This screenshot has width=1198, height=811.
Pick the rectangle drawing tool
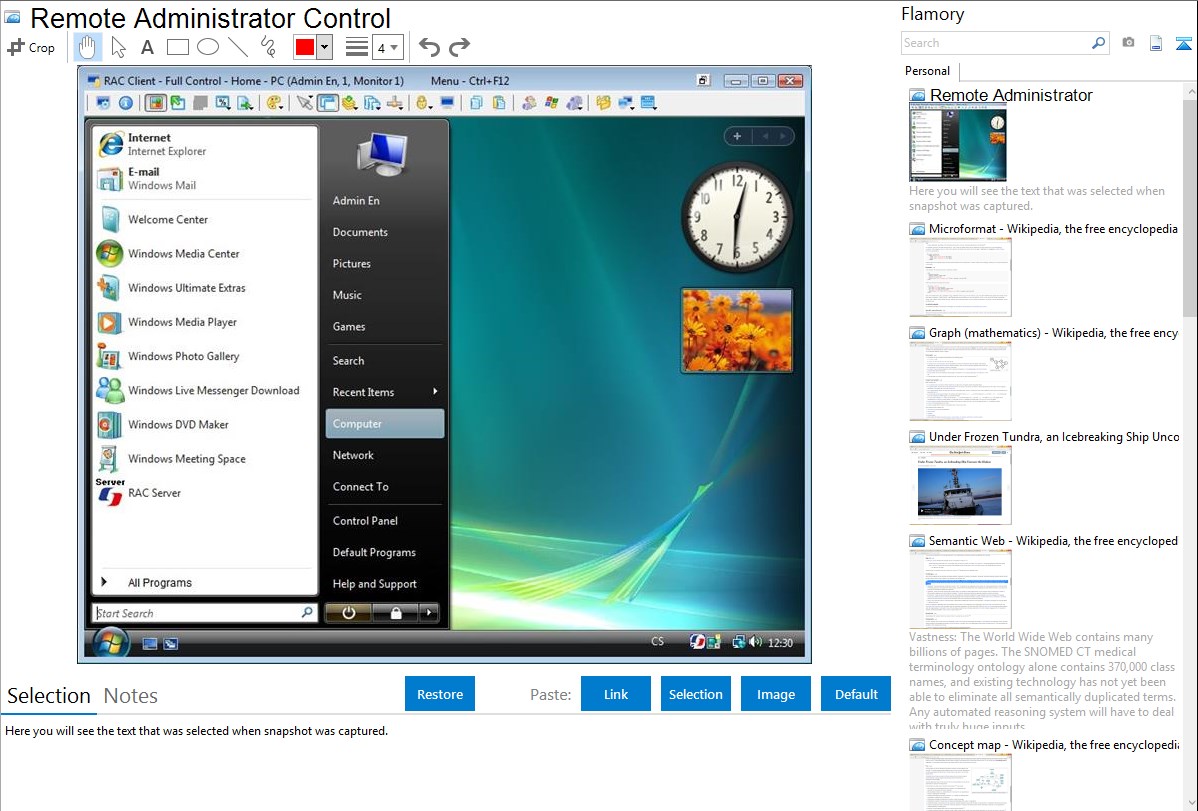pos(178,47)
